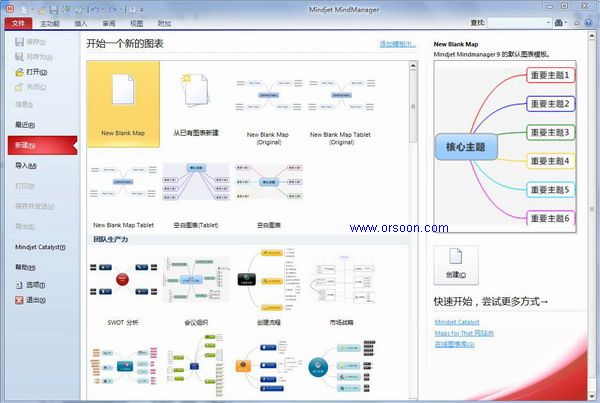
Task: Open the 查找 search field dropdown arrow
Action: [x=548, y=23]
